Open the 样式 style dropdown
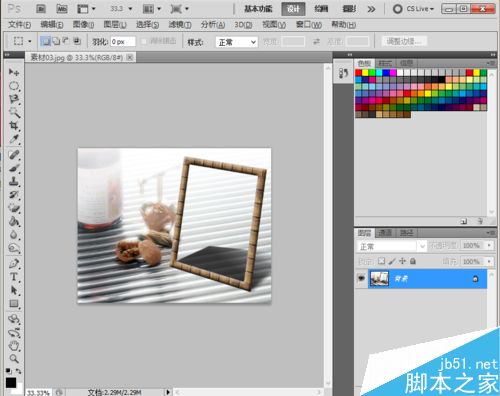This screenshot has height=396, width=500. pos(237,42)
